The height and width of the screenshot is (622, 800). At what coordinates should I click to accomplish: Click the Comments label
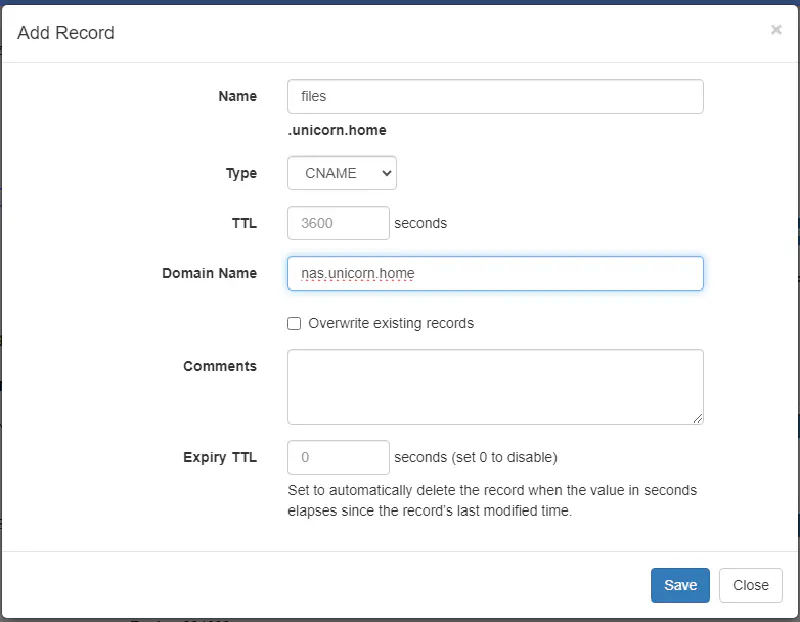point(220,366)
